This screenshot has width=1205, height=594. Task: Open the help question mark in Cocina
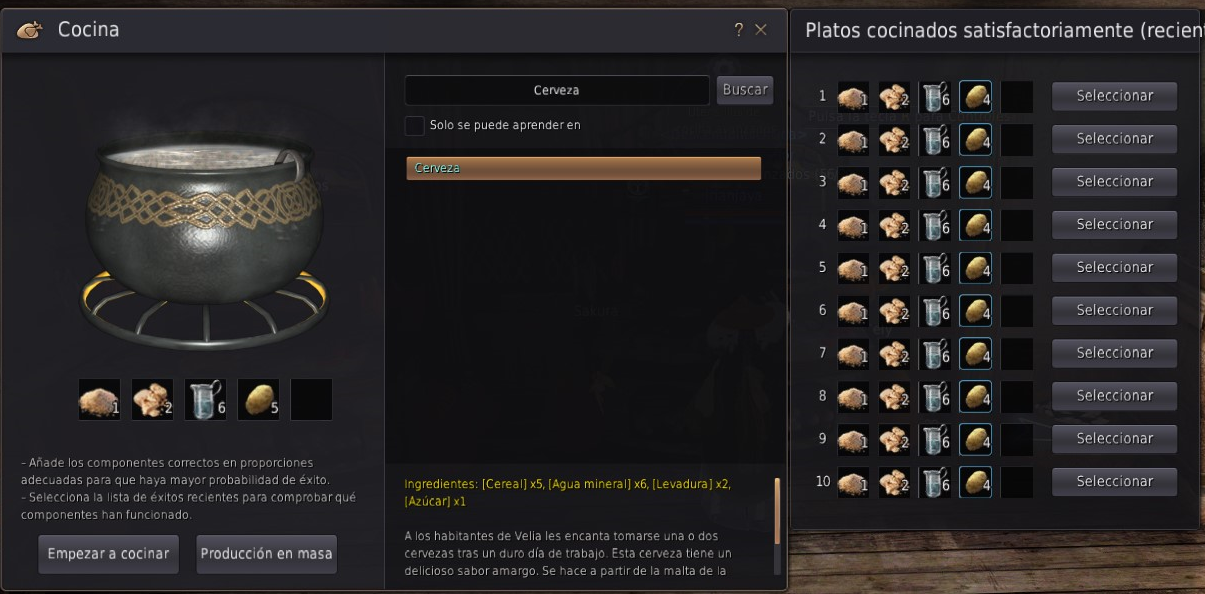739,30
